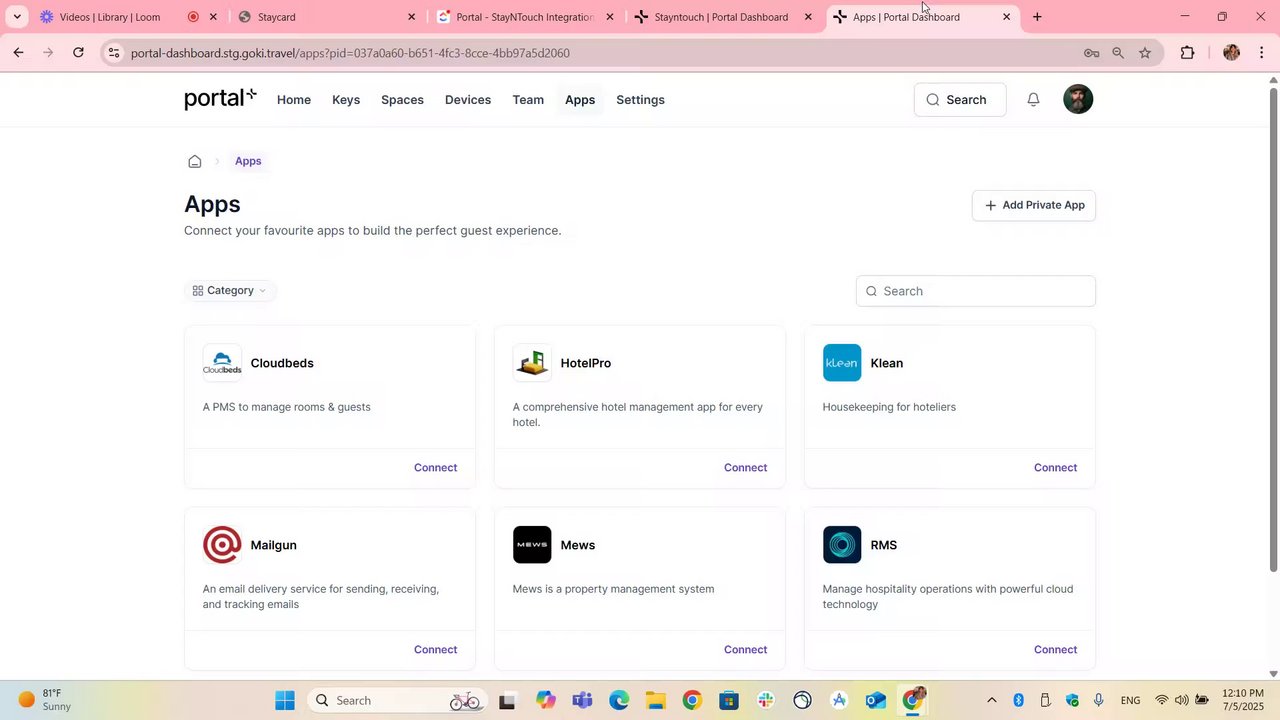The height and width of the screenshot is (720, 1280).
Task: Open the Keys menu
Action: pyautogui.click(x=346, y=100)
